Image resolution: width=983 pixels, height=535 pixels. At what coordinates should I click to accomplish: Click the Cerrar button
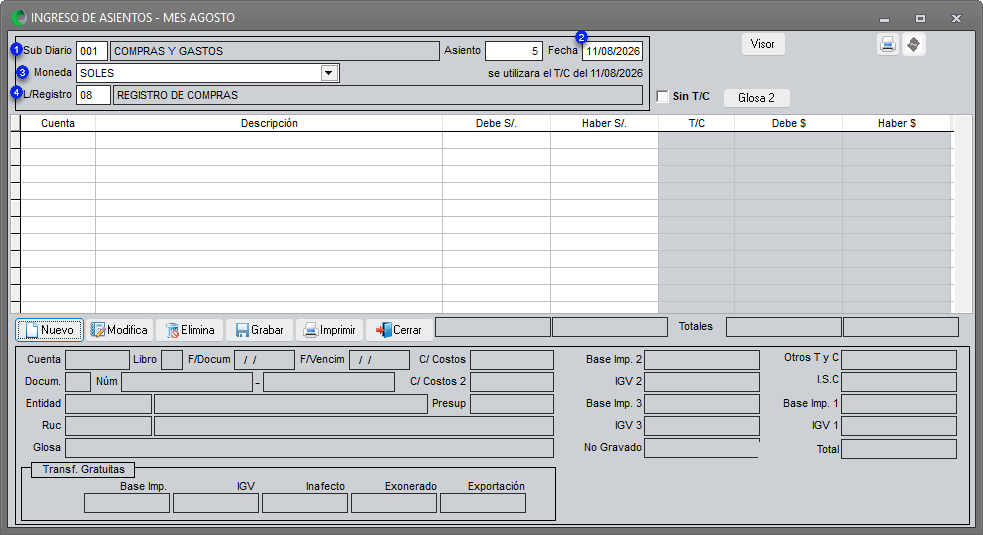pyautogui.click(x=399, y=330)
